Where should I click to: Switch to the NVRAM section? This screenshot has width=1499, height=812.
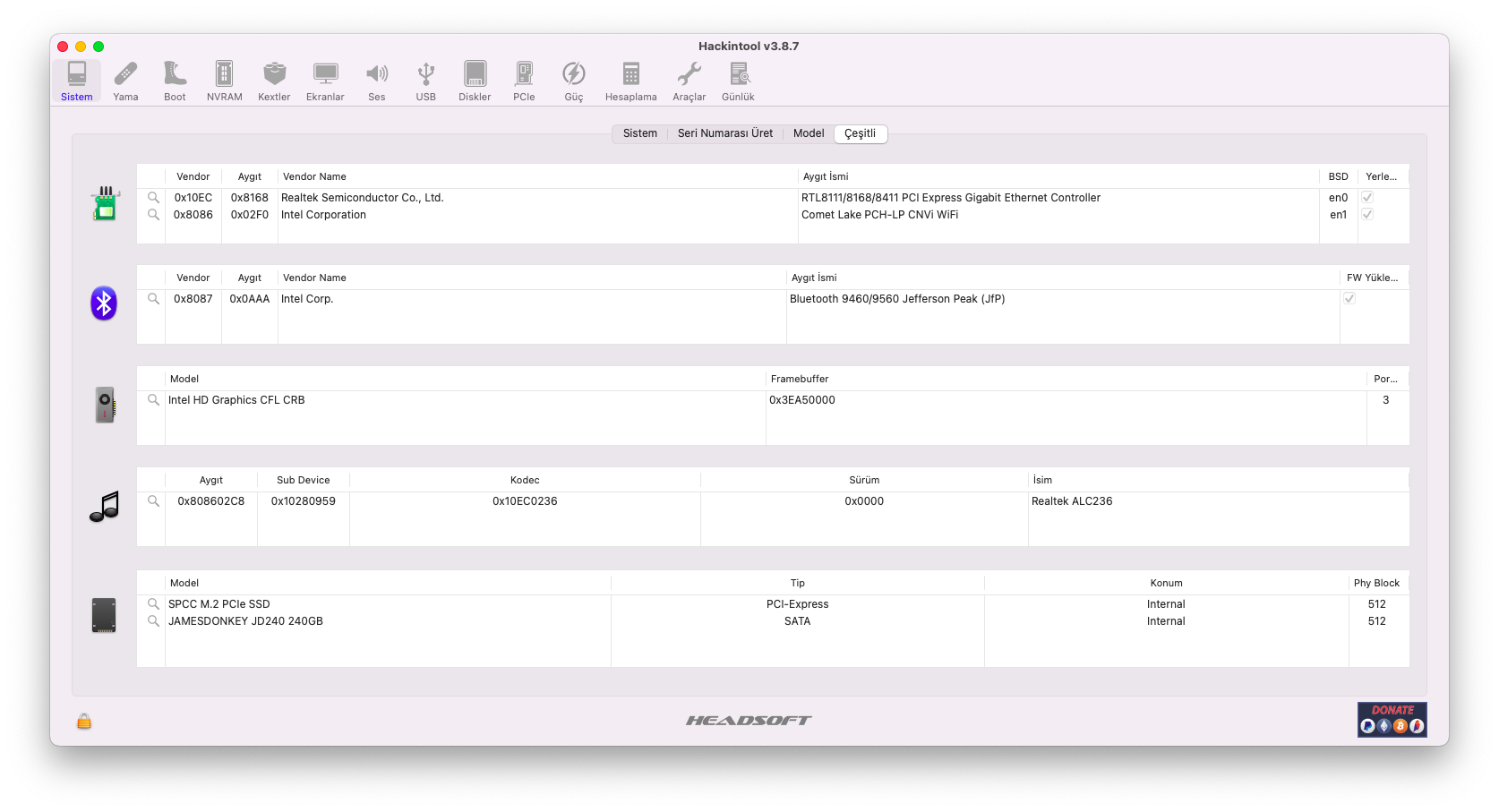tap(224, 81)
